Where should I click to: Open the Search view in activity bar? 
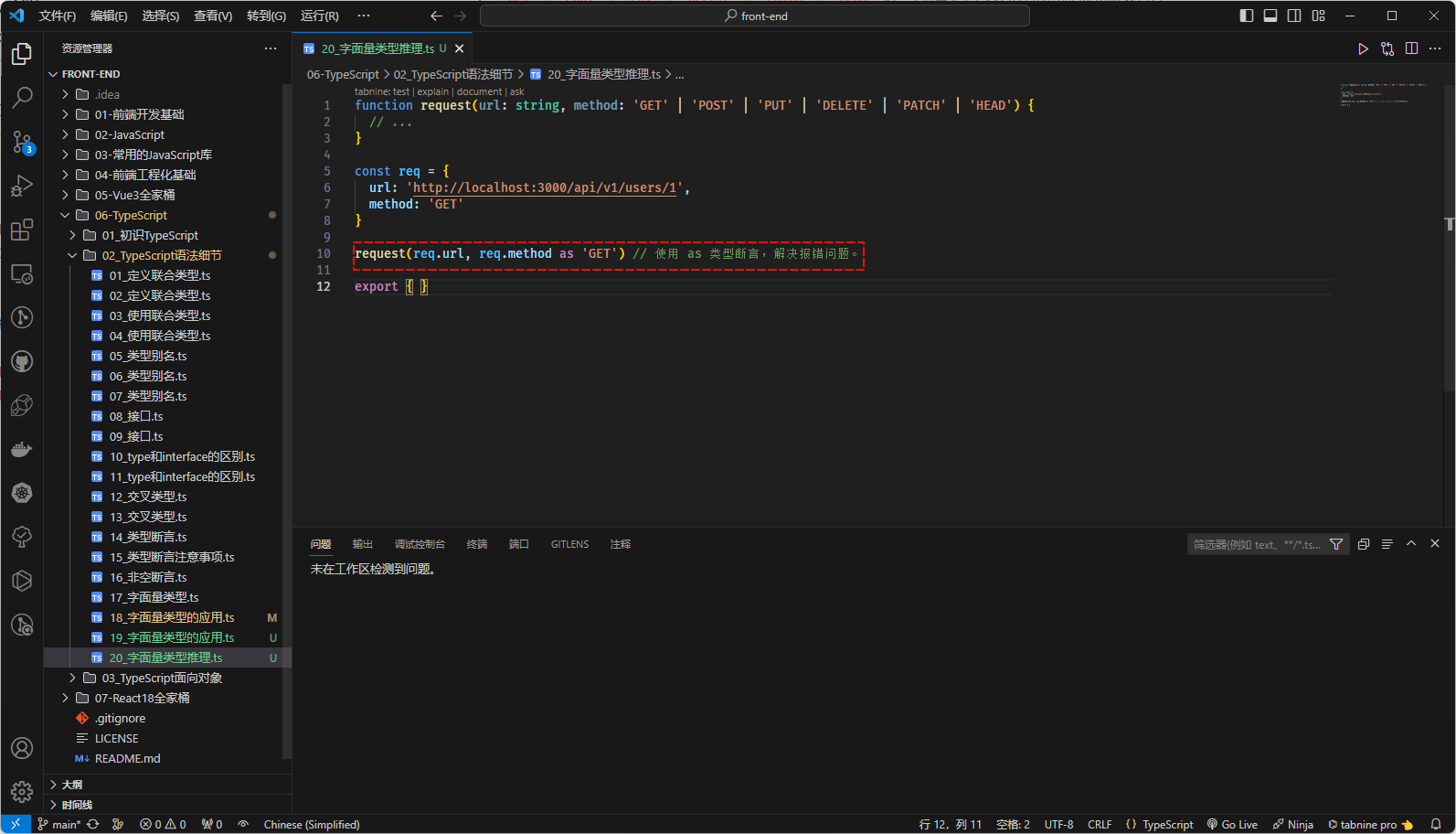click(x=22, y=97)
